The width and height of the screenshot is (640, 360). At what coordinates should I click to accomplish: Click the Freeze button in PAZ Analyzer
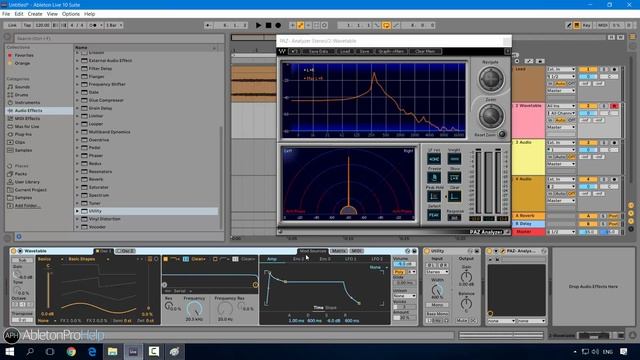434,178
